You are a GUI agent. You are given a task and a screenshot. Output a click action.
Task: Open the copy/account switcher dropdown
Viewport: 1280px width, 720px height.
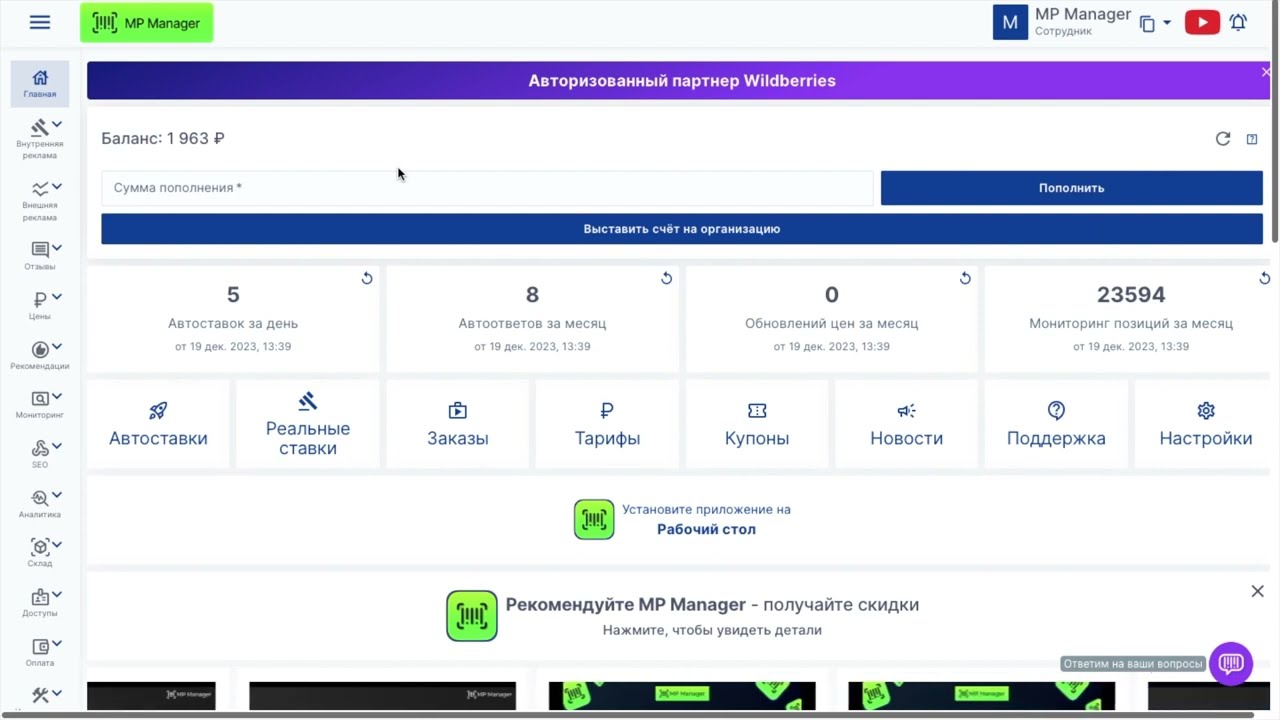pos(1155,23)
